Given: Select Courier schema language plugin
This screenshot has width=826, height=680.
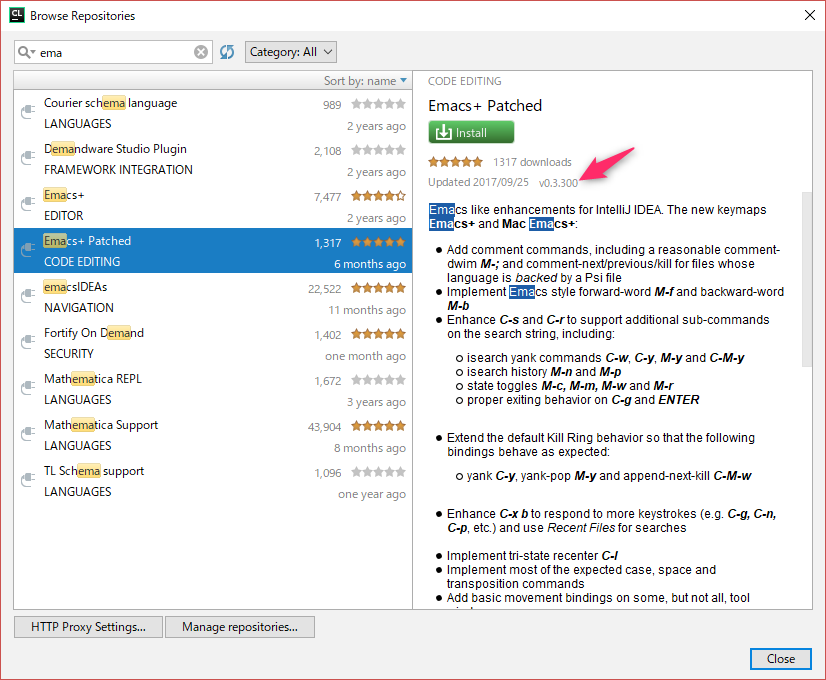Looking at the screenshot, I should (x=213, y=113).
